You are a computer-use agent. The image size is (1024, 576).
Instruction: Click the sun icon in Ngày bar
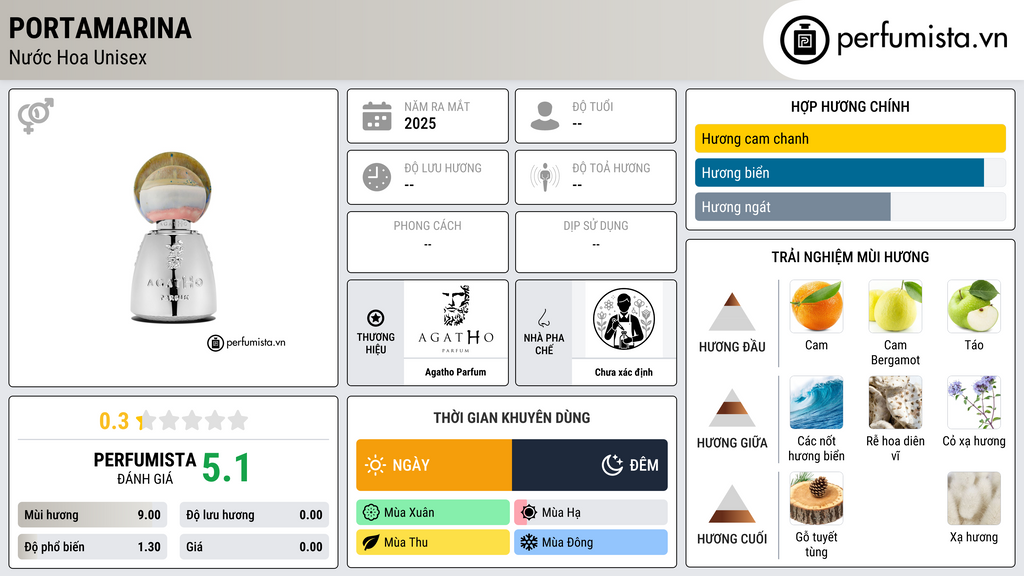375,465
